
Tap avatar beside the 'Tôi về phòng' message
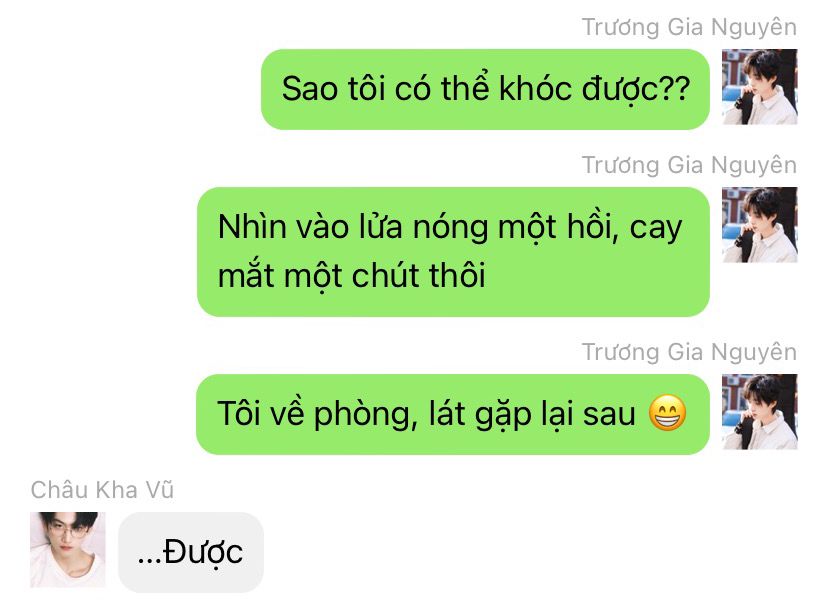tap(759, 411)
